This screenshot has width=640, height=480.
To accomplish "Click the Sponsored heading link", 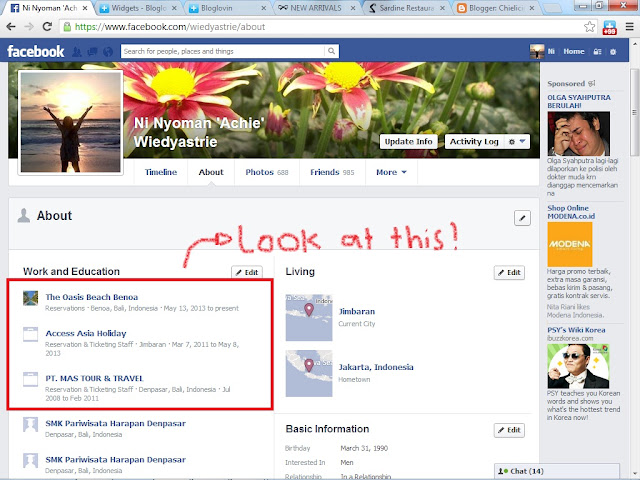I will (x=566, y=83).
